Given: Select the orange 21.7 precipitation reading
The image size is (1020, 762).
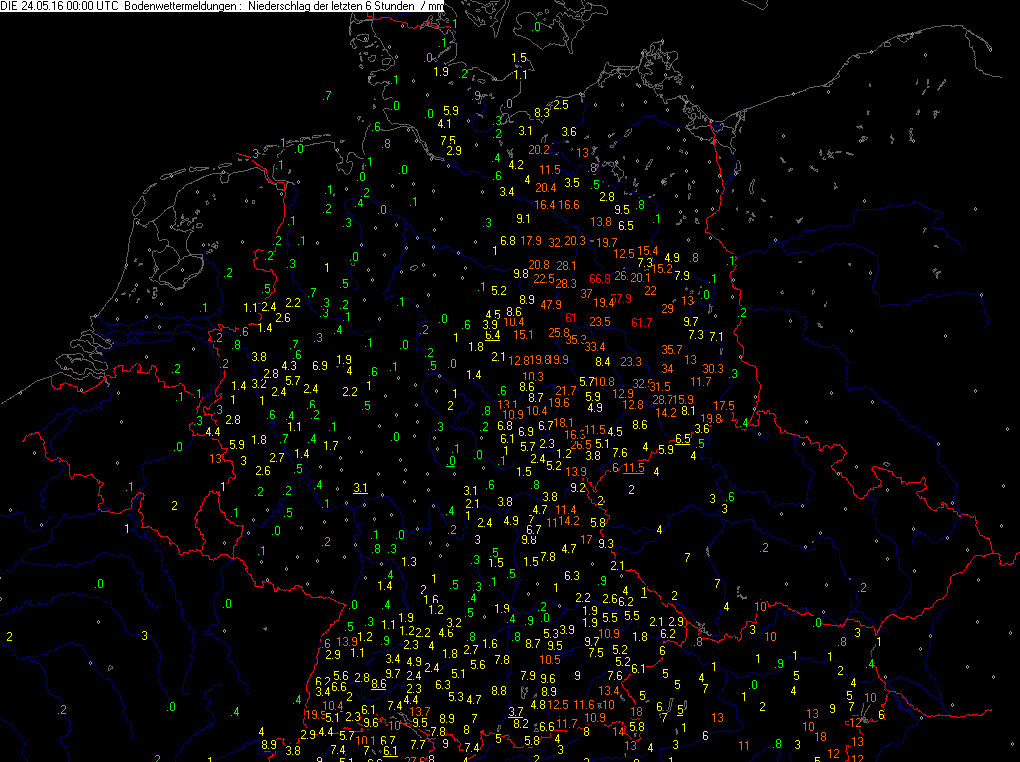Looking at the screenshot, I should point(566,391).
